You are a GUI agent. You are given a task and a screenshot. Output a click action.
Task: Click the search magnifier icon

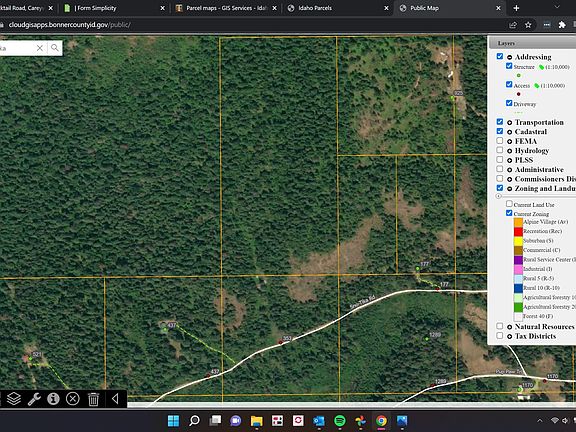click(55, 48)
